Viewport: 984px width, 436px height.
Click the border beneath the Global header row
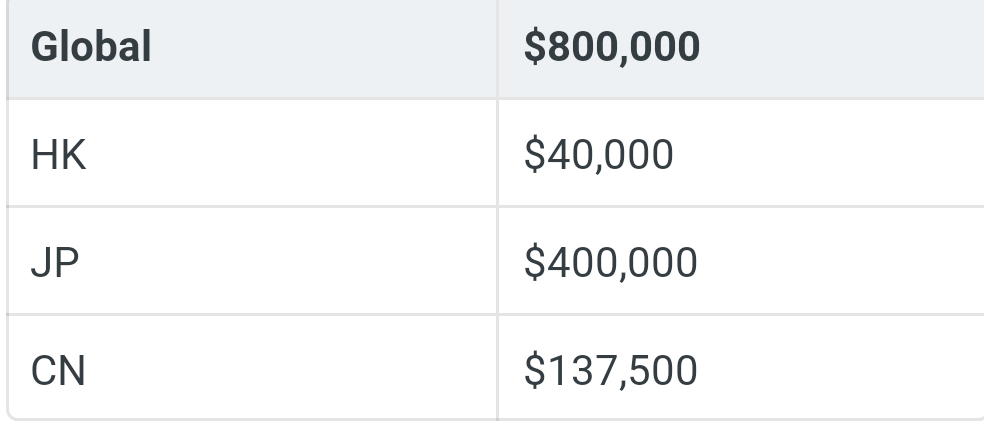(495, 99)
